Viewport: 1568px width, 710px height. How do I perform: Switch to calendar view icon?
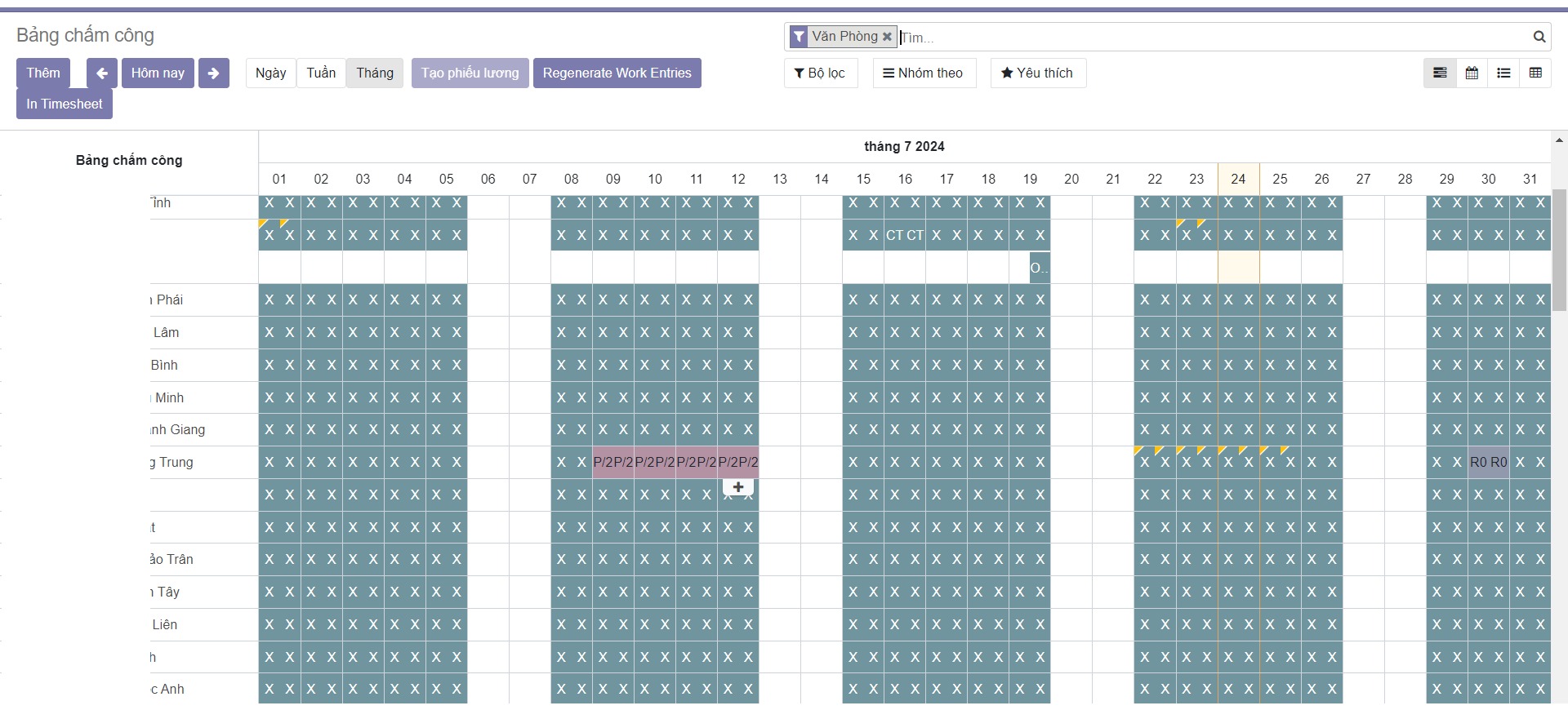1472,73
